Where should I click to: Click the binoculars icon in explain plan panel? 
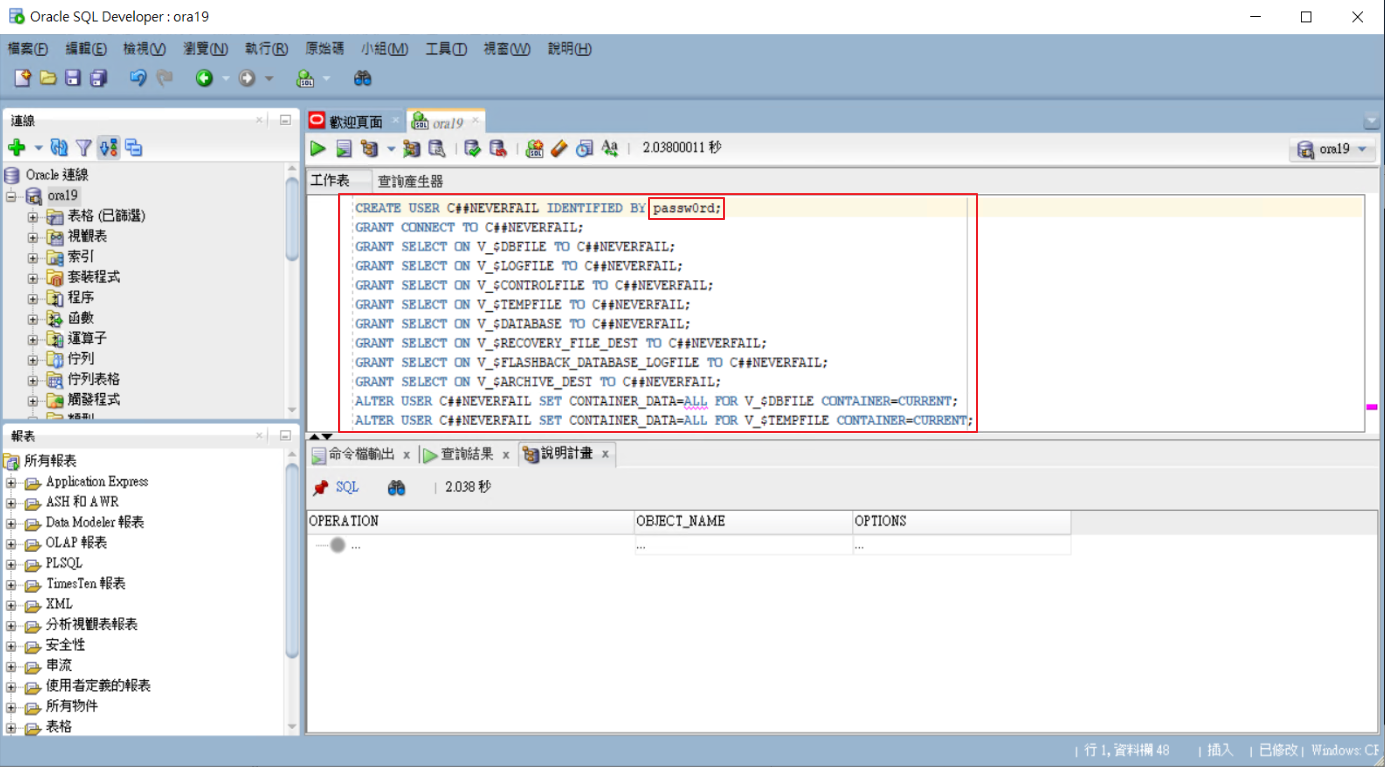click(396, 487)
